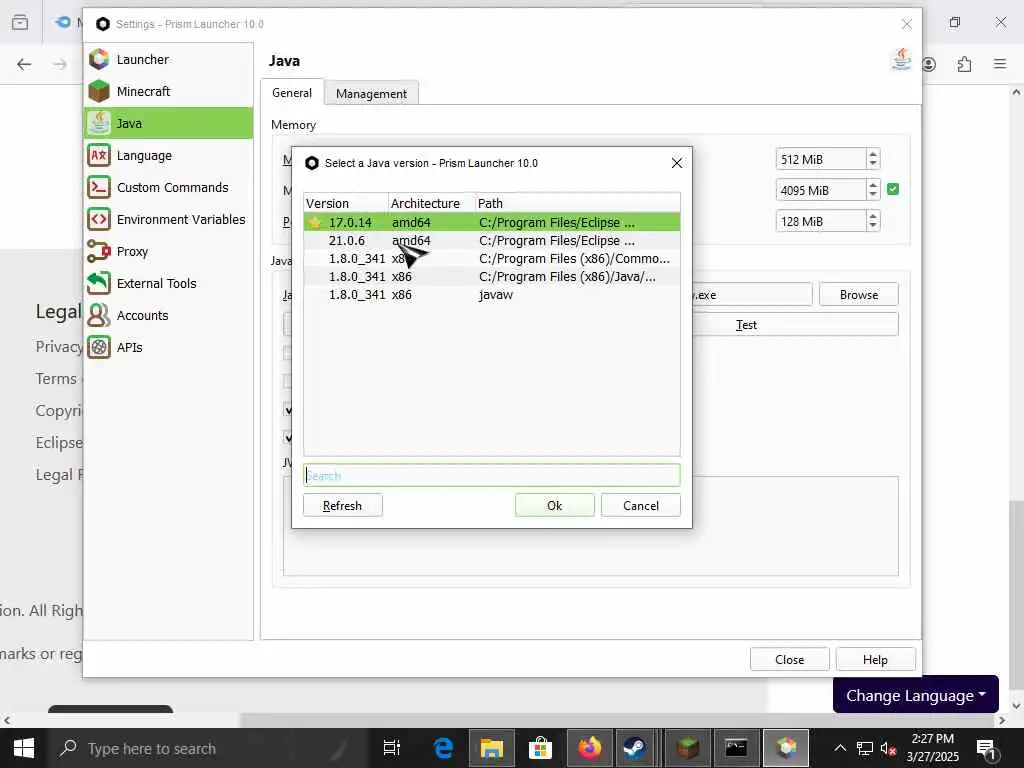Sort Java list by Architecture column
1024x768 pixels.
coord(432,203)
